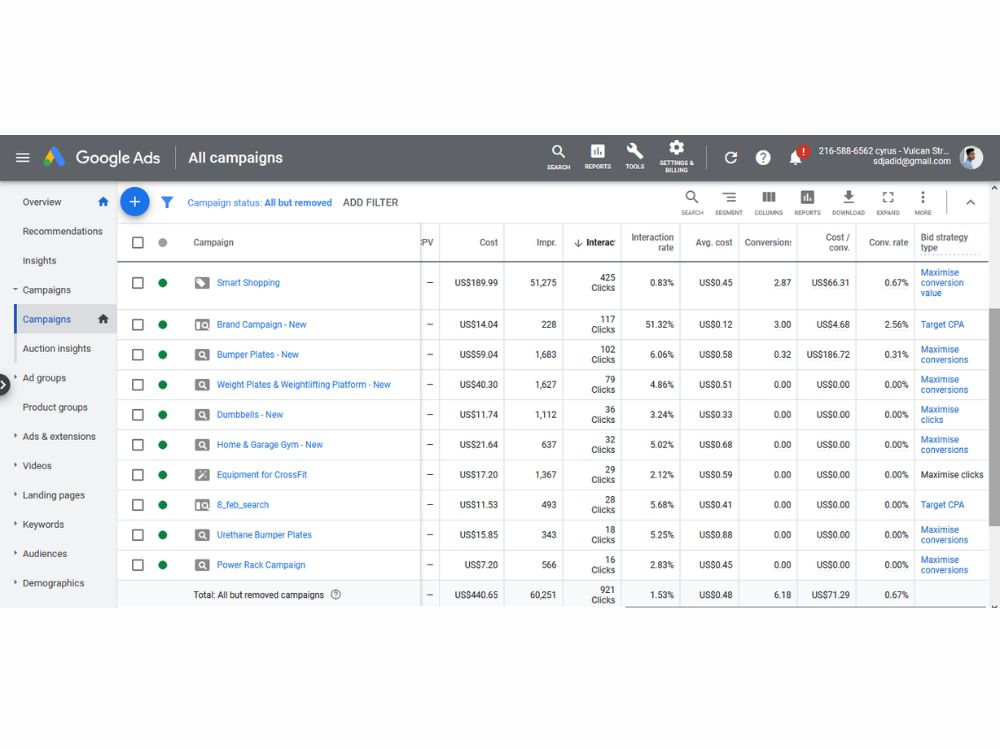Click the status column header dot

(x=163, y=242)
